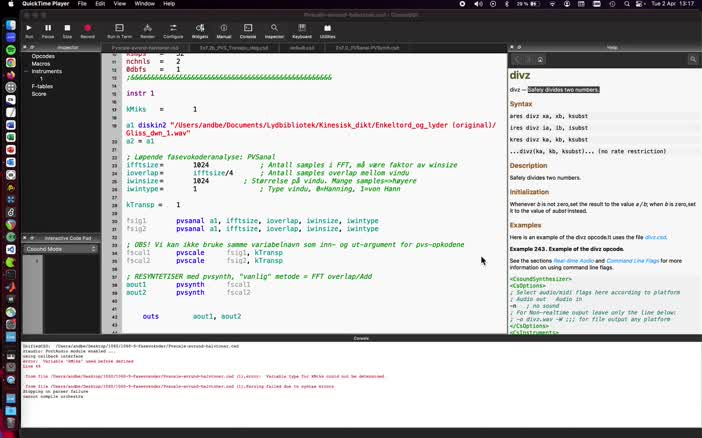The image size is (702, 438).
Task: Click the console error output area
Action: 361,384
